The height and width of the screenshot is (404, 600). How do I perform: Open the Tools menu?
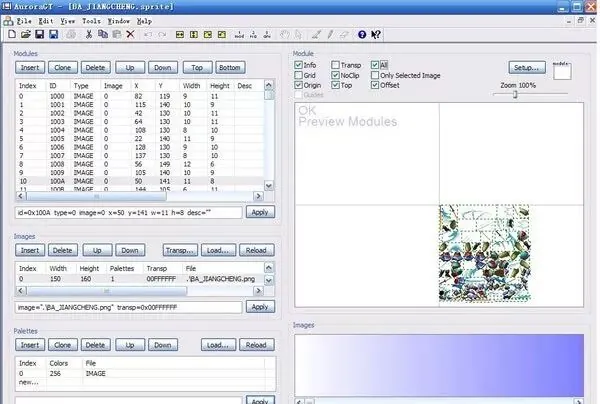(91, 21)
